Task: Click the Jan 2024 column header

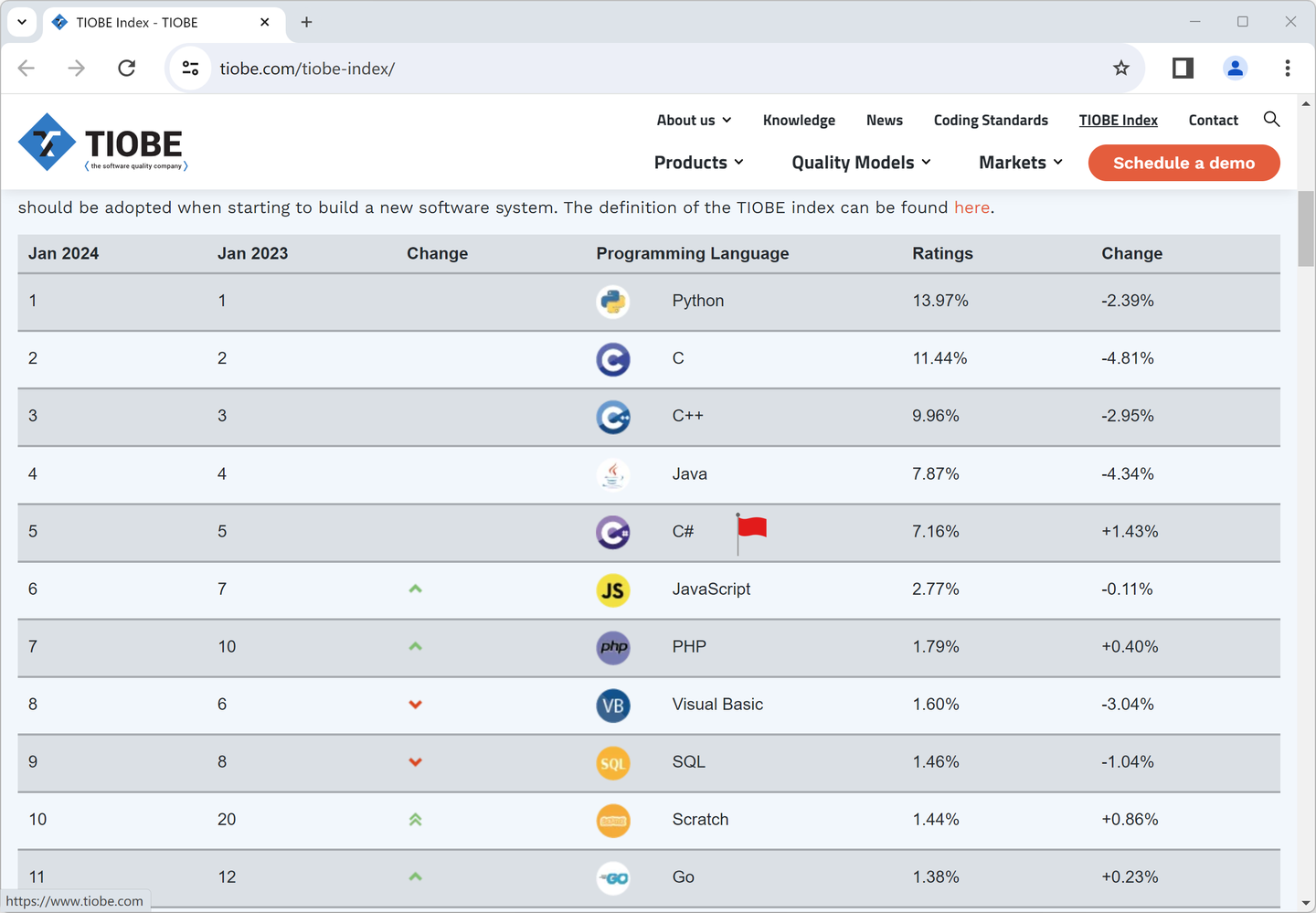Action: pyautogui.click(x=63, y=254)
